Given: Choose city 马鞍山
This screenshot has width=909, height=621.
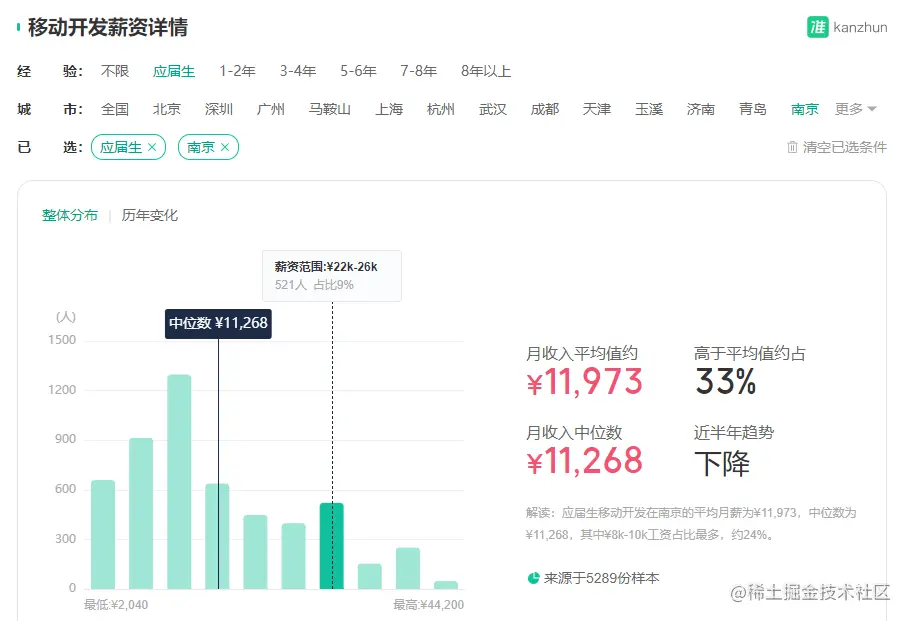Looking at the screenshot, I should [330, 109].
